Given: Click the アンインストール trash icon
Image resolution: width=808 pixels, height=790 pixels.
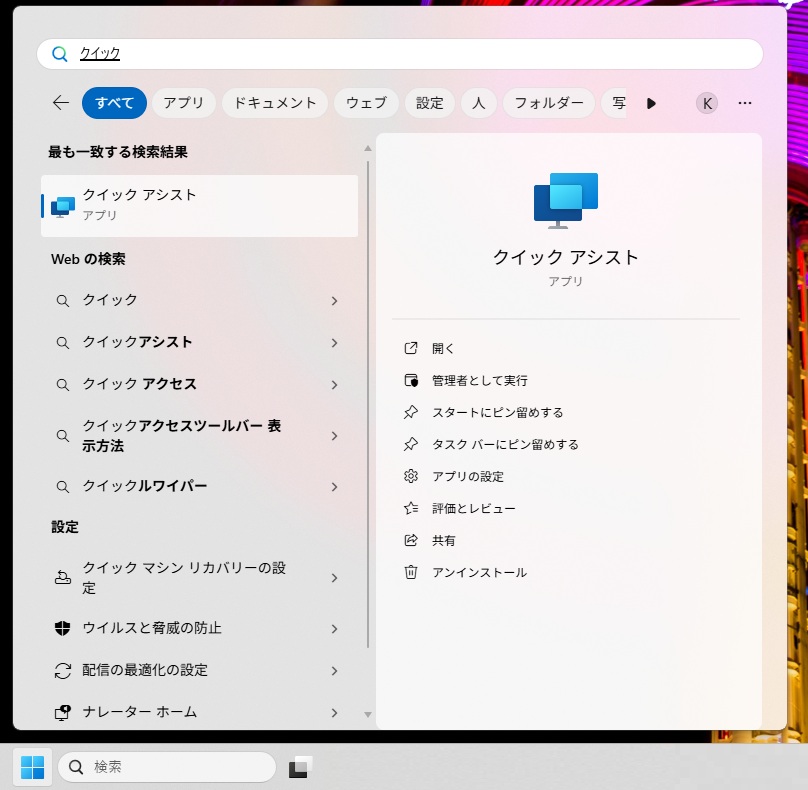Looking at the screenshot, I should 410,572.
